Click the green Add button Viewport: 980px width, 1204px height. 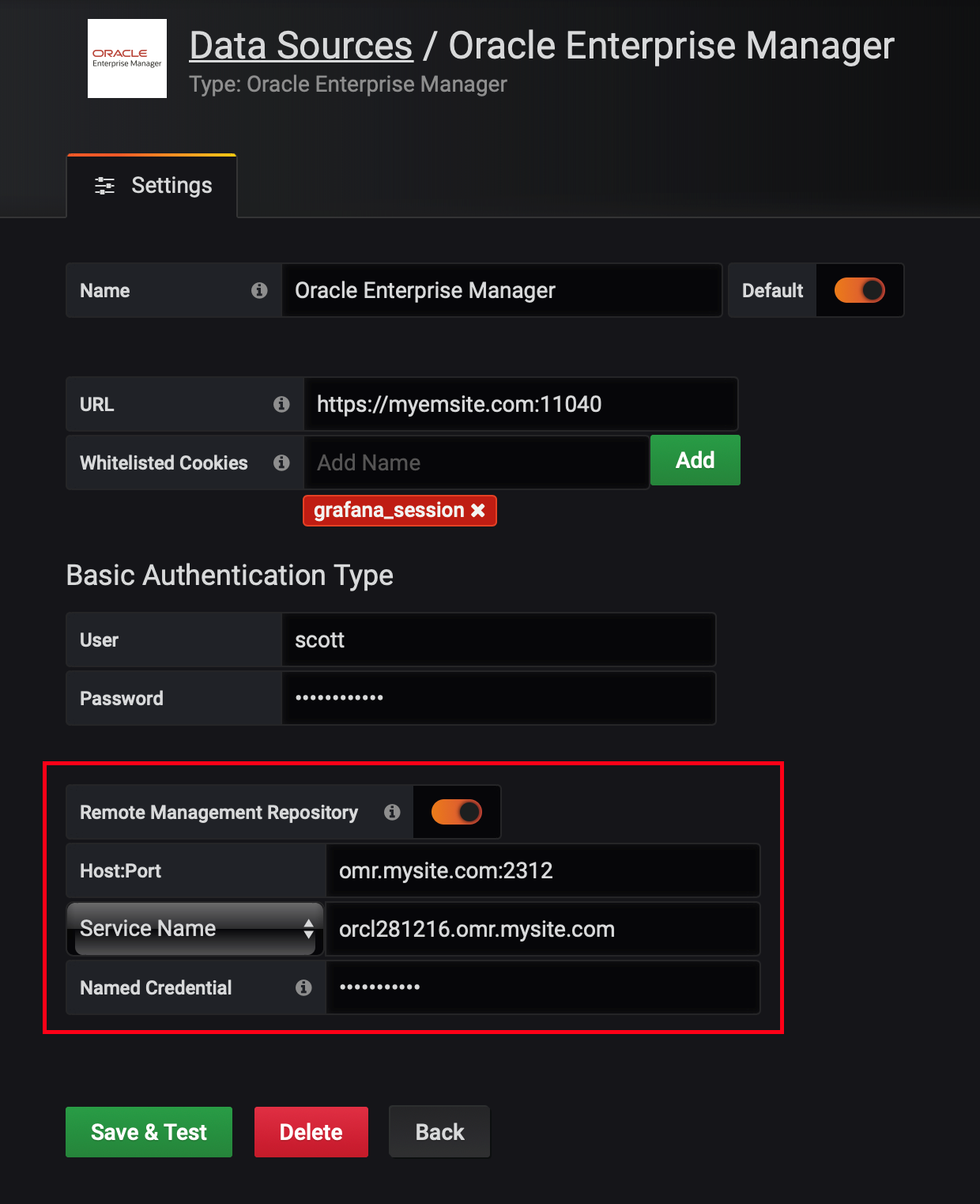[x=695, y=460]
